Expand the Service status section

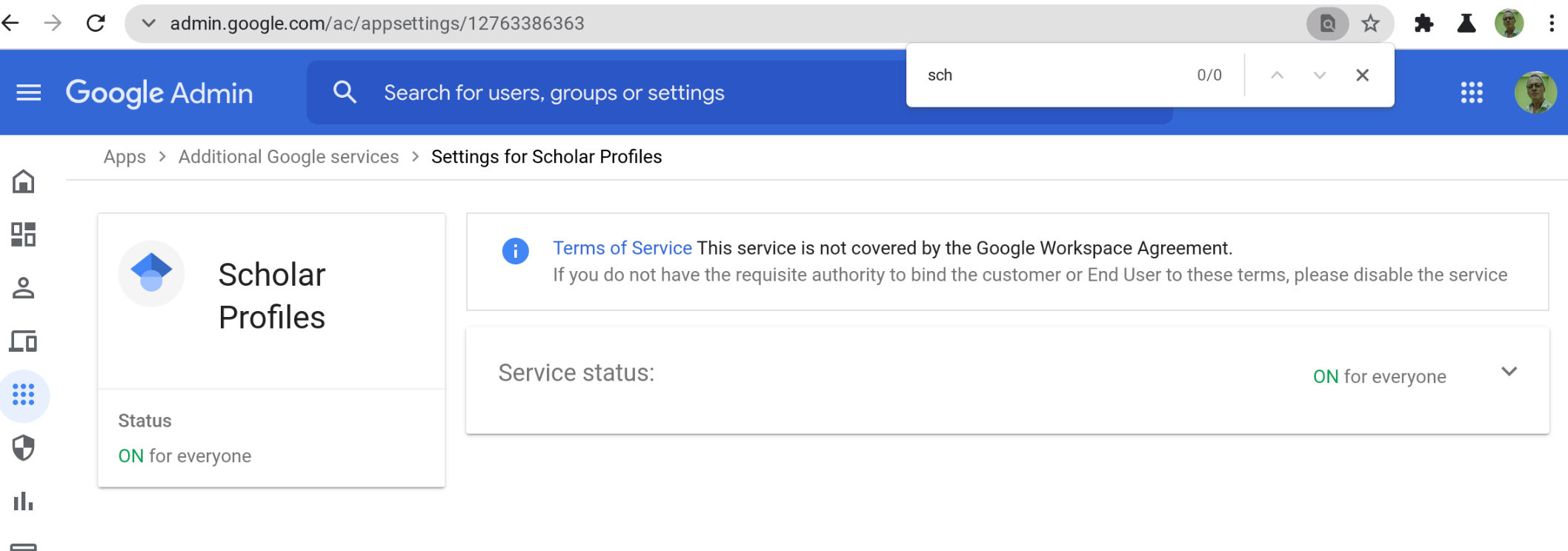coord(1509,372)
